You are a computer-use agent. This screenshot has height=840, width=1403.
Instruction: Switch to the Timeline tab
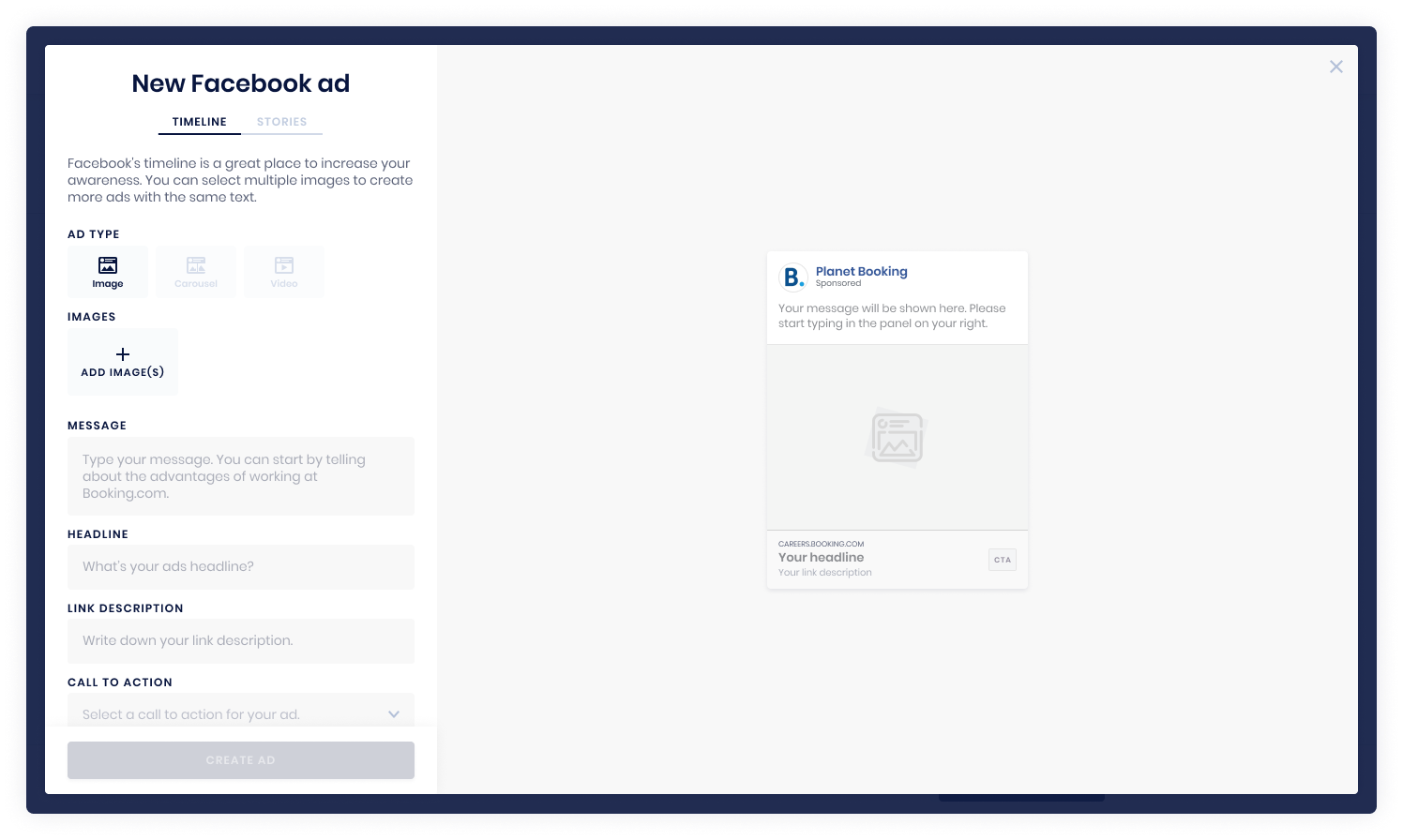200,122
